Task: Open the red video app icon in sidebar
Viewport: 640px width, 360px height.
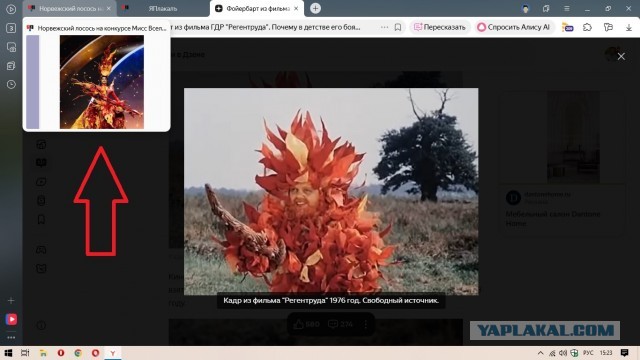Action: tap(11, 319)
